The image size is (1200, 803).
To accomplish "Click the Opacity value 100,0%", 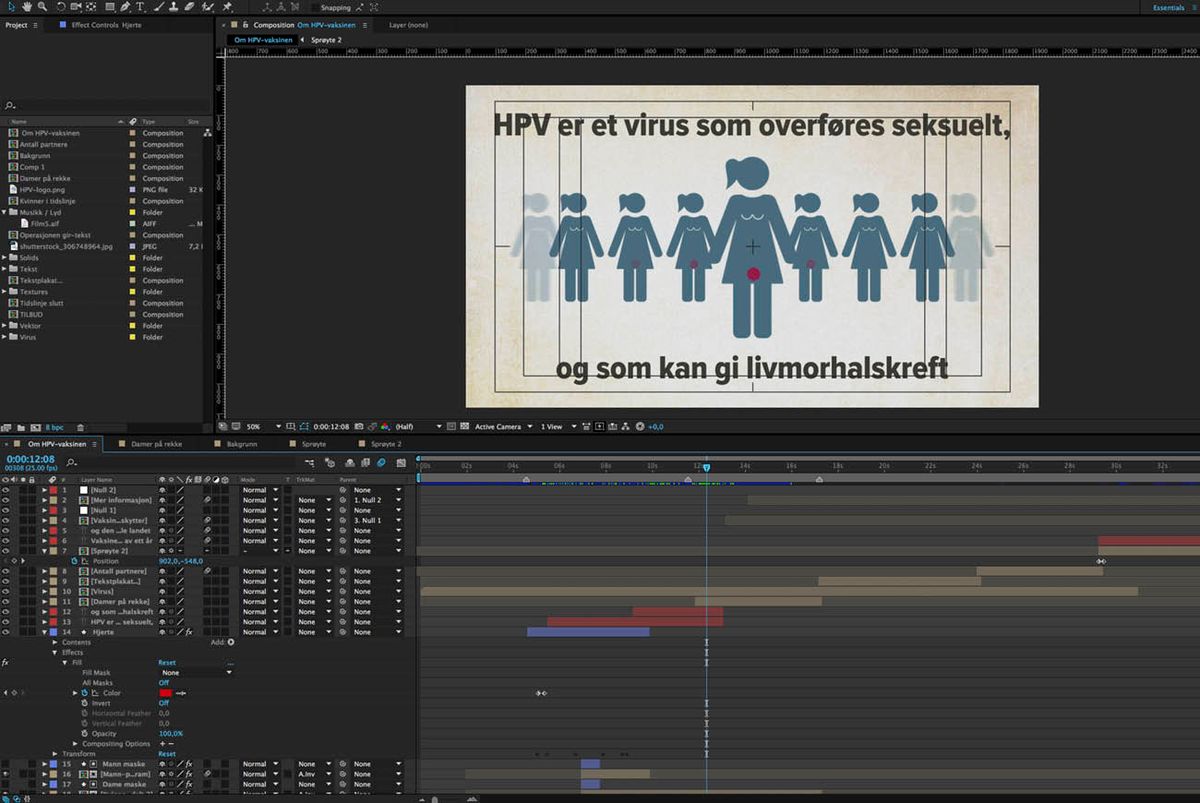I will 171,734.
